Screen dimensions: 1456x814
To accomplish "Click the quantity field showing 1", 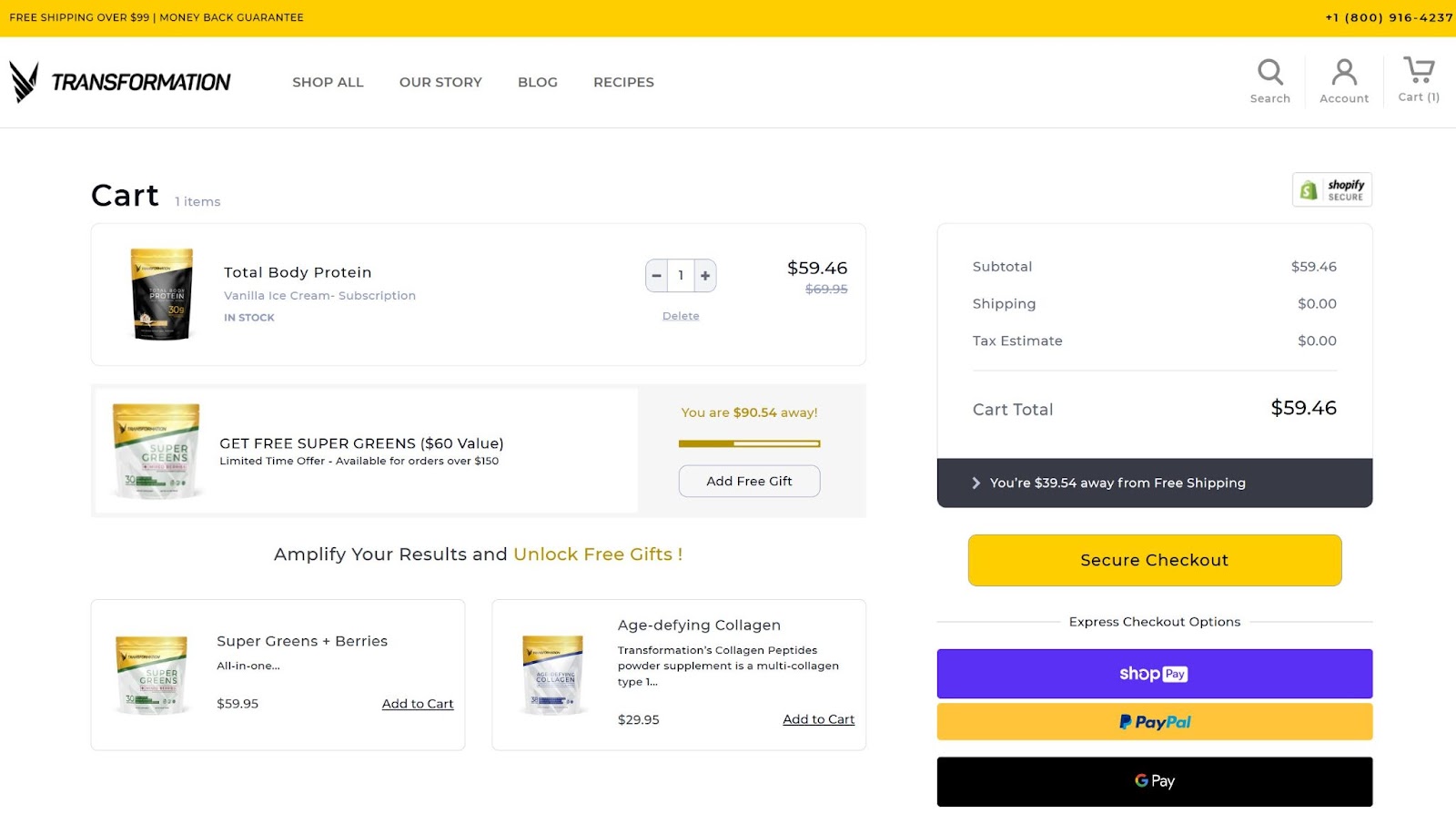I will (681, 276).
